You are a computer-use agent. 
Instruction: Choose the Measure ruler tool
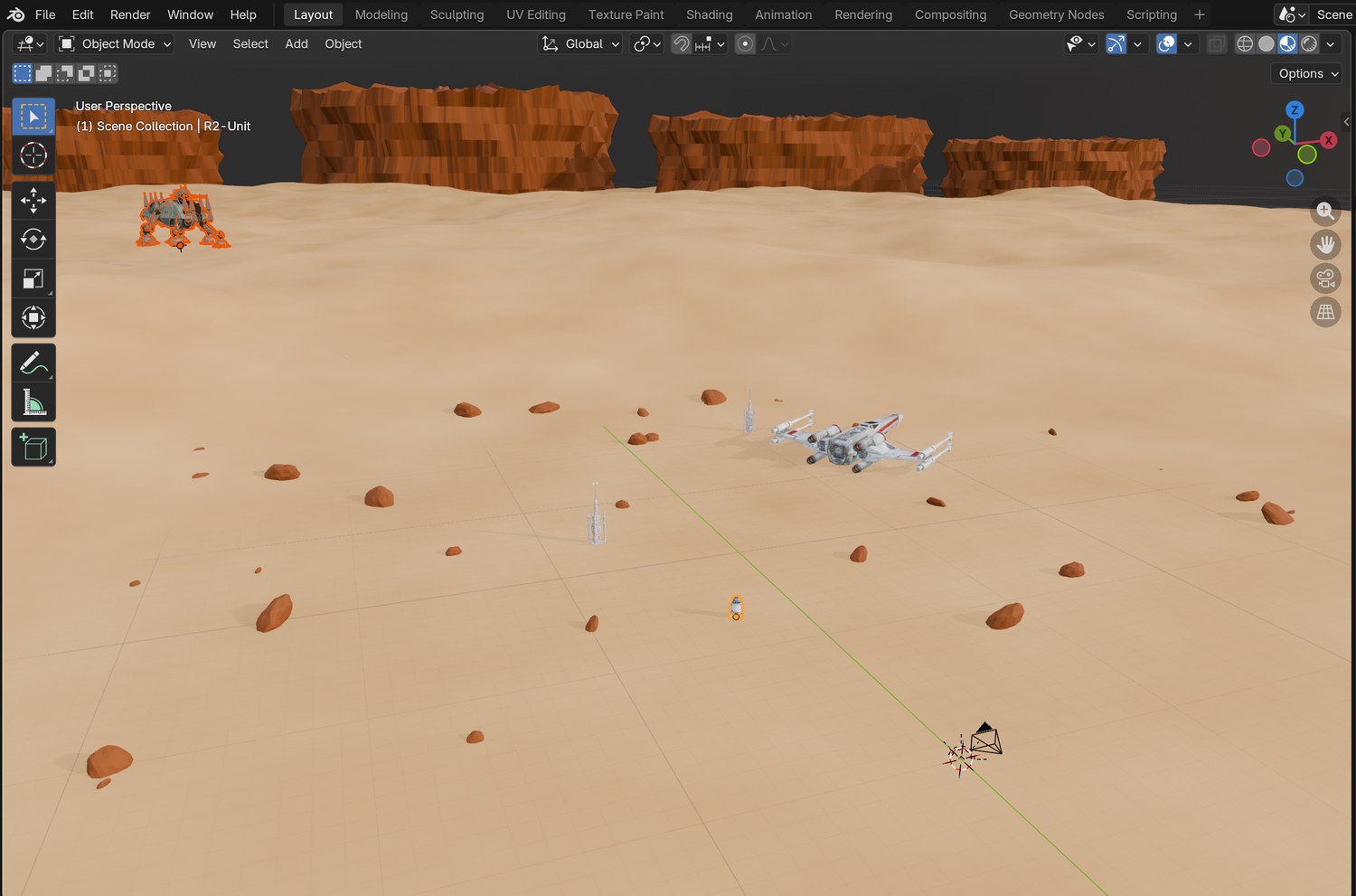point(33,401)
